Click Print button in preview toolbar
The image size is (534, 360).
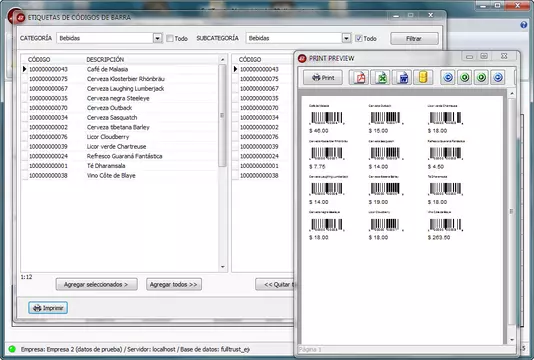(323, 78)
